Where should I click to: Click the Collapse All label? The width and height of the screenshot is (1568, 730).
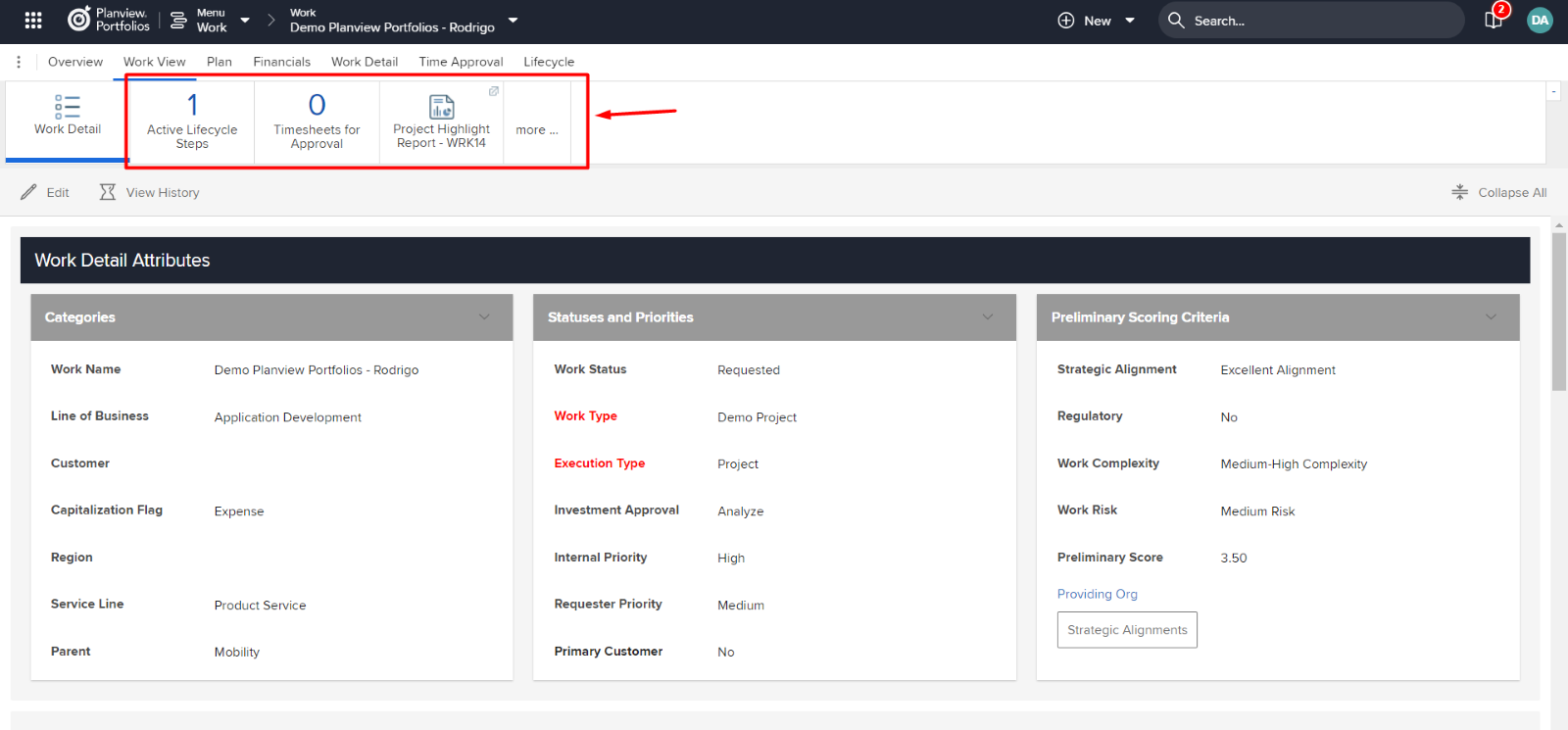pyautogui.click(x=1512, y=193)
